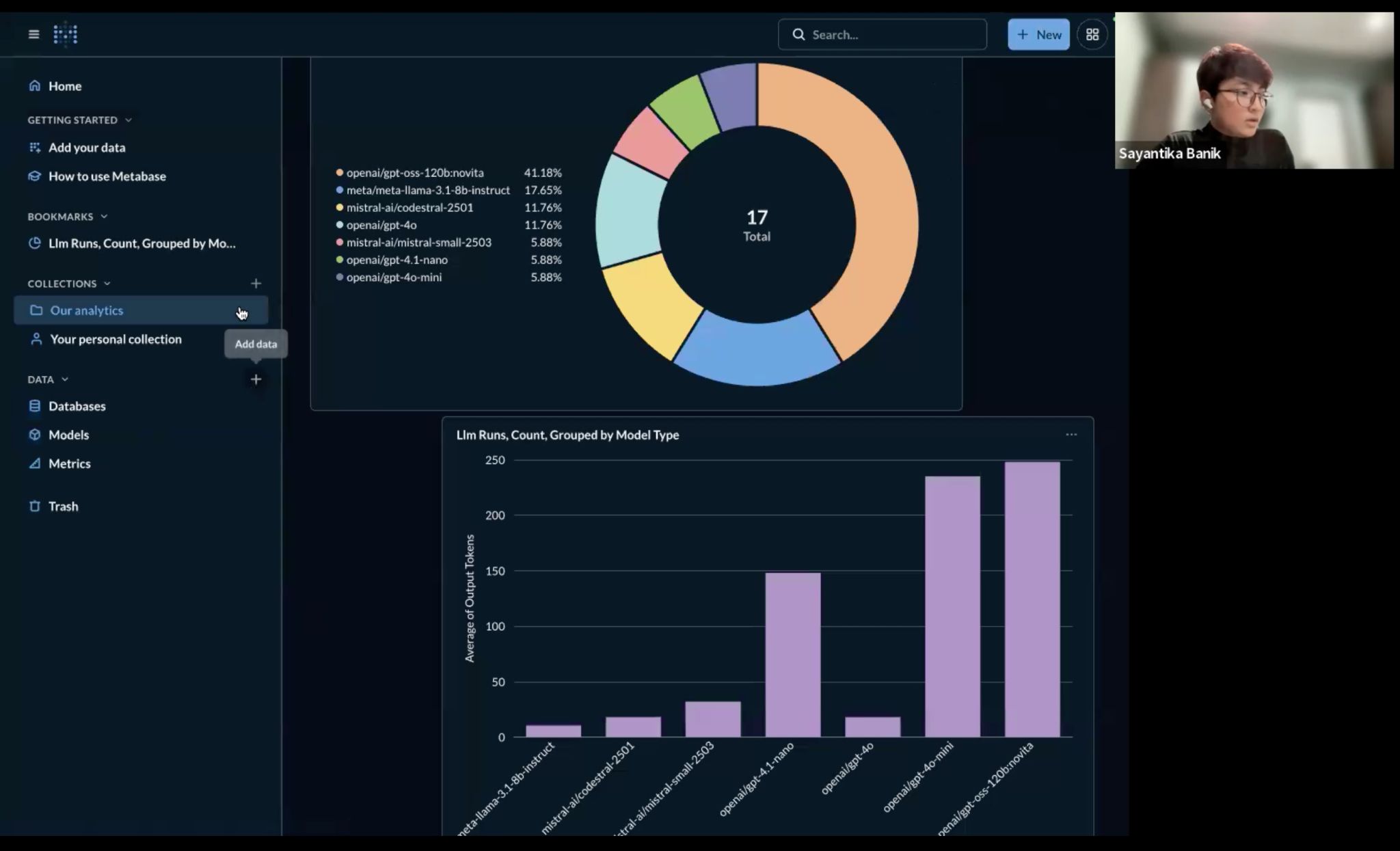Viewport: 1400px width, 851px height.
Task: Click the Our analytics folder icon
Action: point(36,310)
